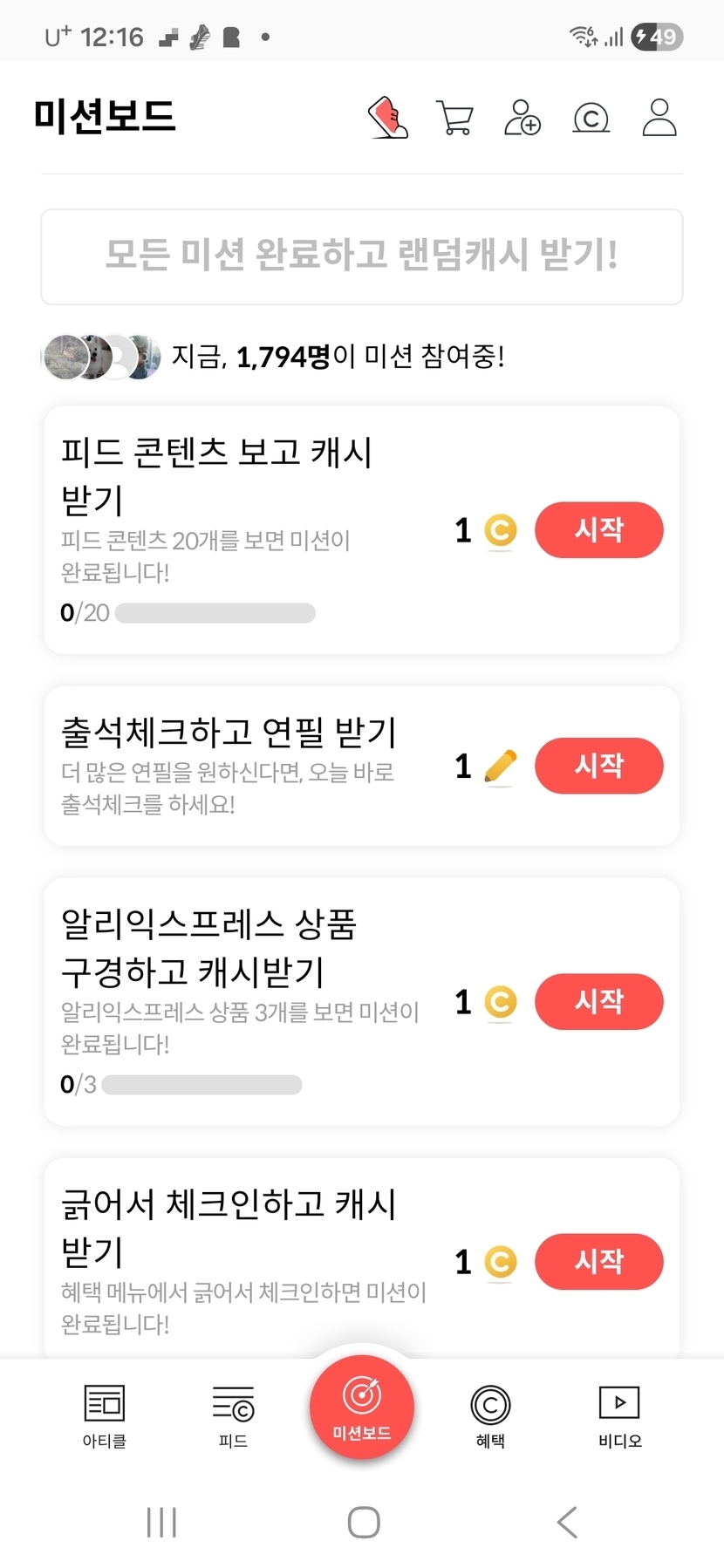Switch to the 피드 tab

point(233,1415)
